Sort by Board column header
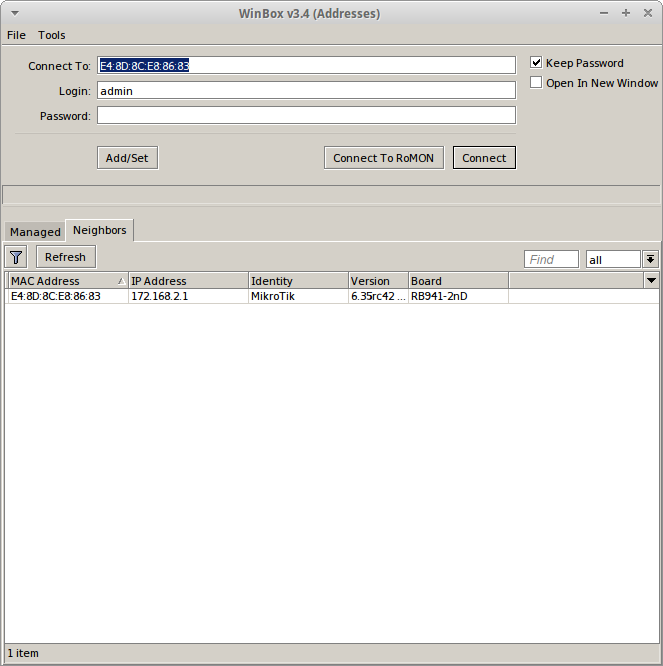This screenshot has height=666, width=663. [458, 281]
